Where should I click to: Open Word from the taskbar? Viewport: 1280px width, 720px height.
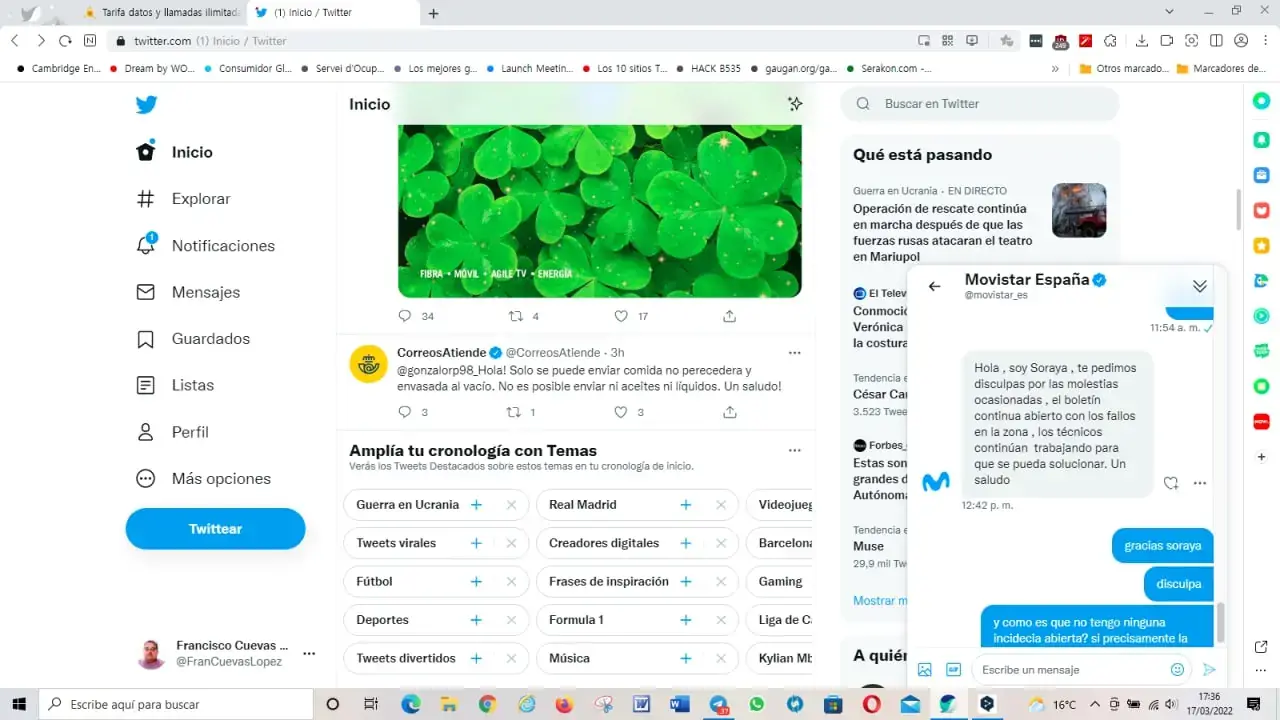679,704
